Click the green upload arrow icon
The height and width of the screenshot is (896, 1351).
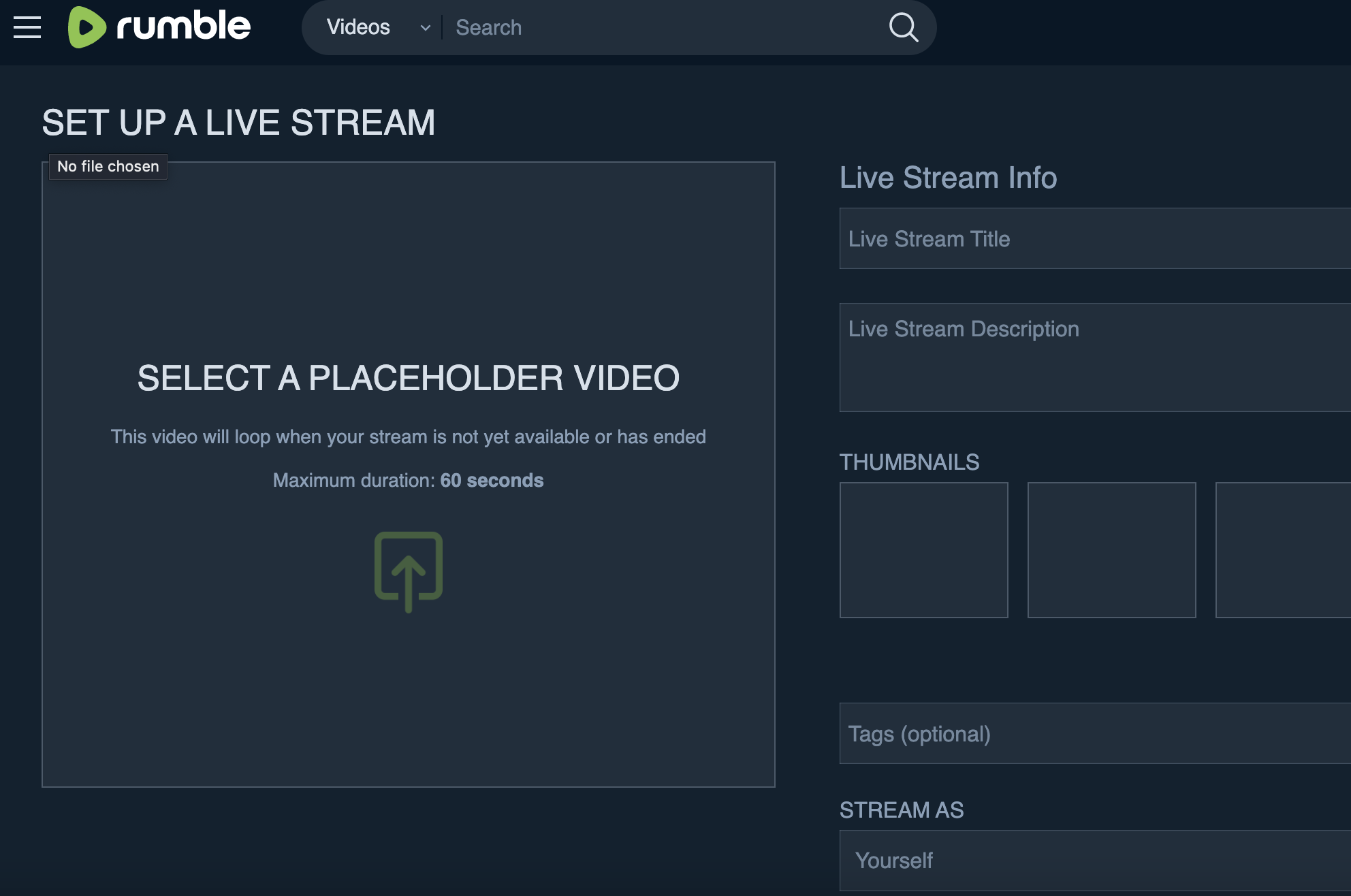(409, 571)
